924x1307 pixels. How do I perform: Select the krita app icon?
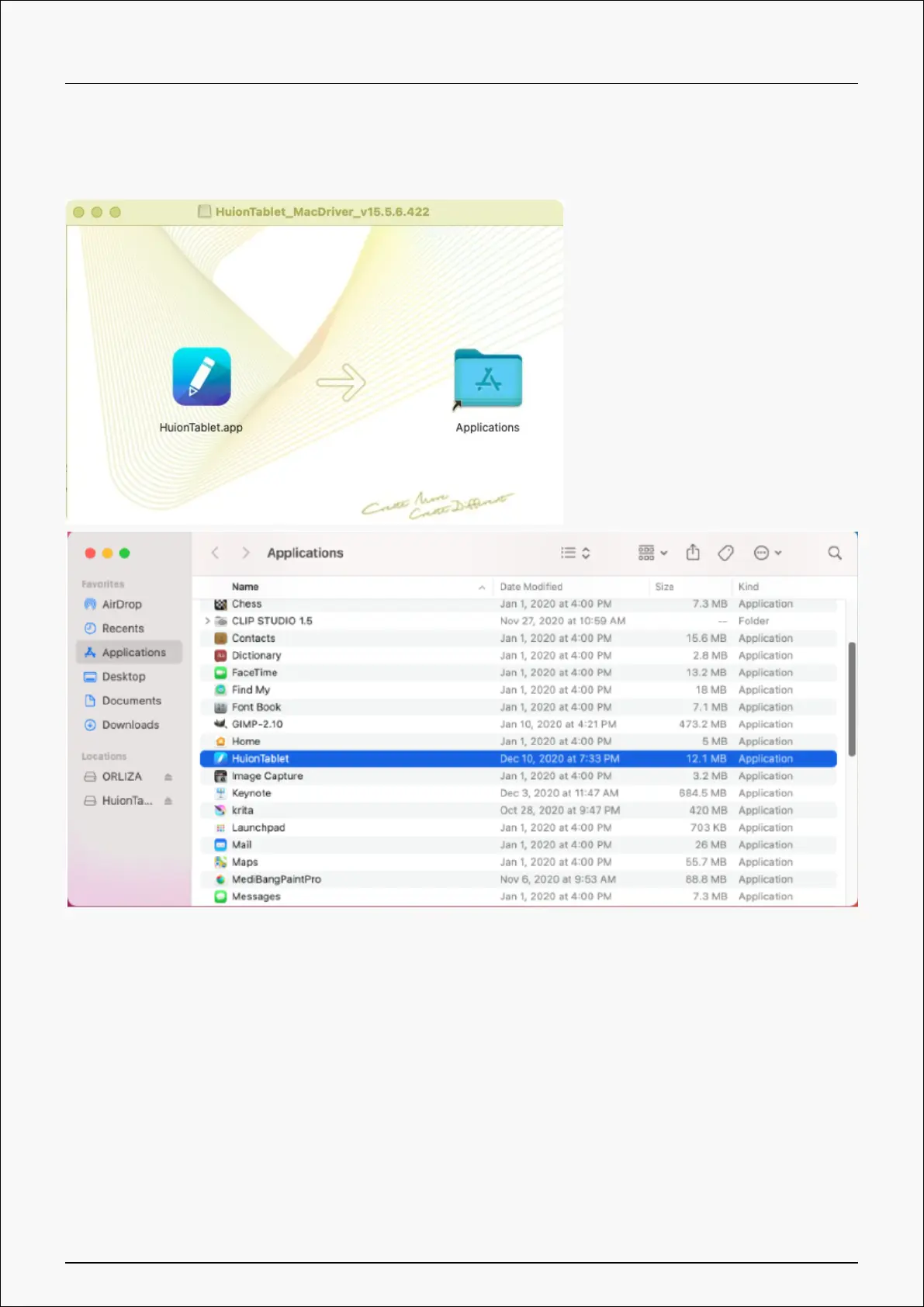(220, 810)
